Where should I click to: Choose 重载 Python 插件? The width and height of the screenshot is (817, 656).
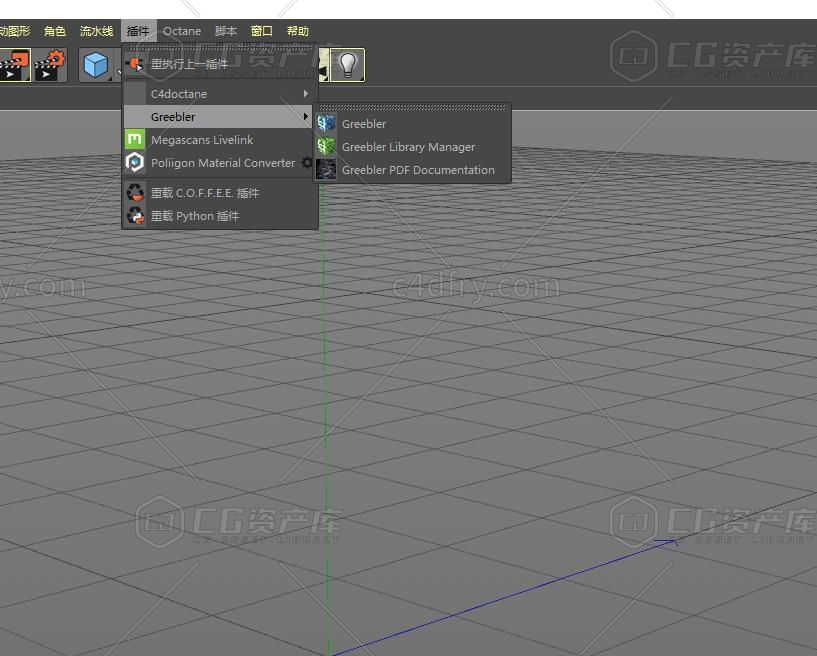click(x=220, y=216)
